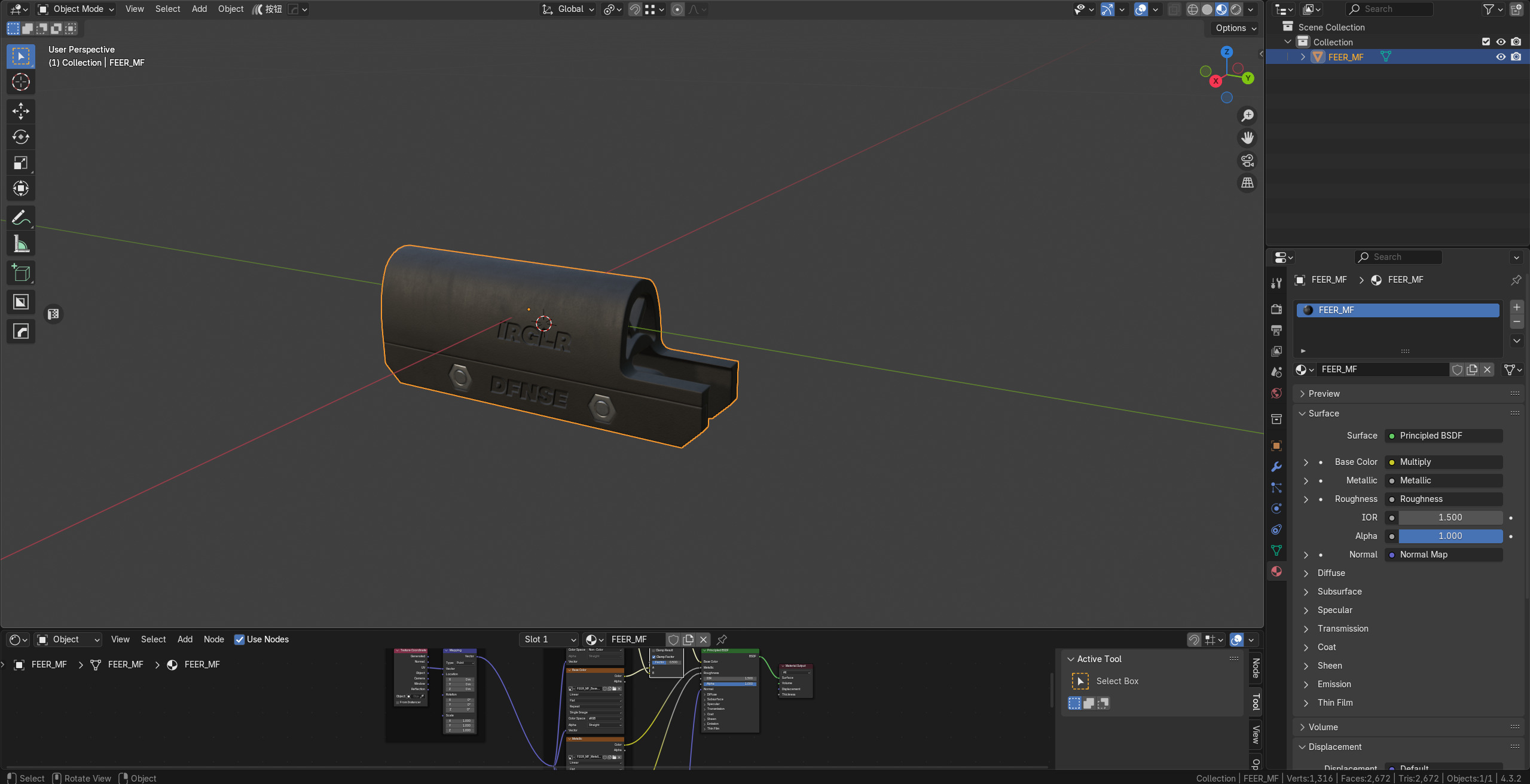
Task: Click the pan view hand icon
Action: (x=1247, y=138)
